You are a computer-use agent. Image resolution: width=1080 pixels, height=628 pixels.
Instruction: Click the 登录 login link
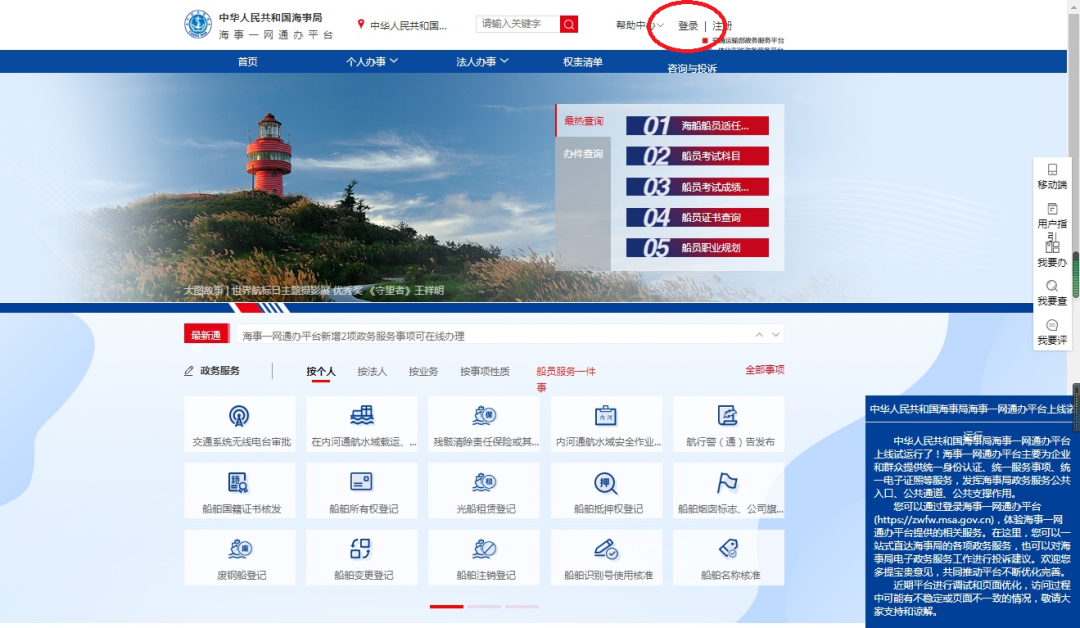coord(688,26)
